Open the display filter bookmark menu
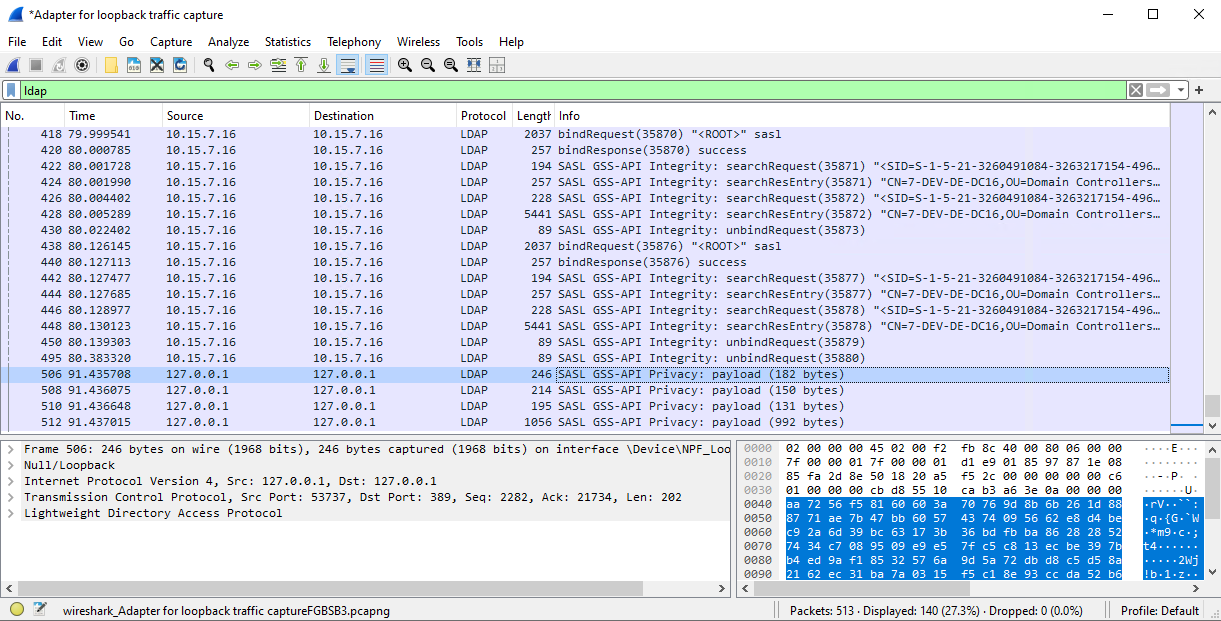Image resolution: width=1221 pixels, height=621 pixels. tap(11, 90)
